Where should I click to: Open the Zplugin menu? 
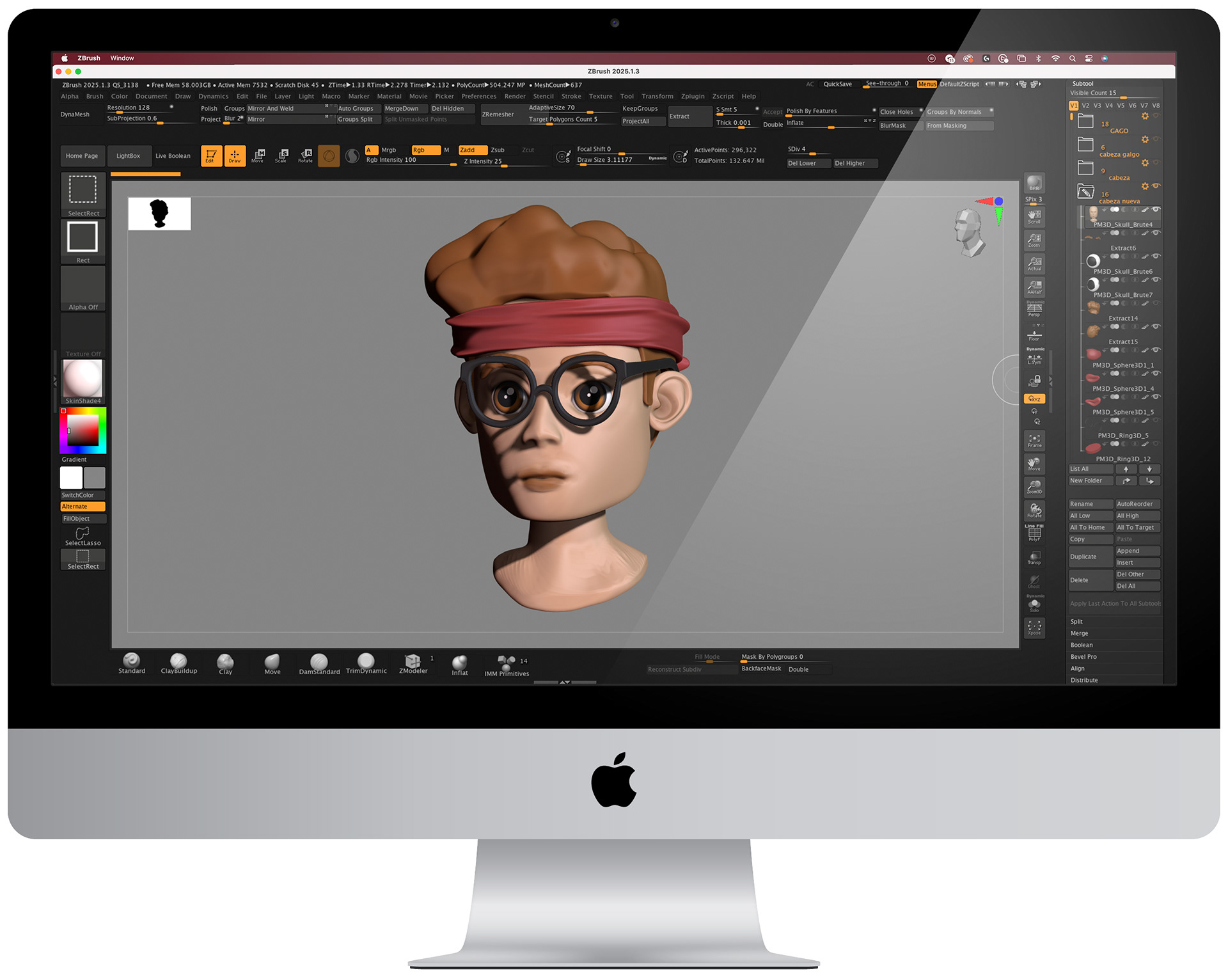692,97
